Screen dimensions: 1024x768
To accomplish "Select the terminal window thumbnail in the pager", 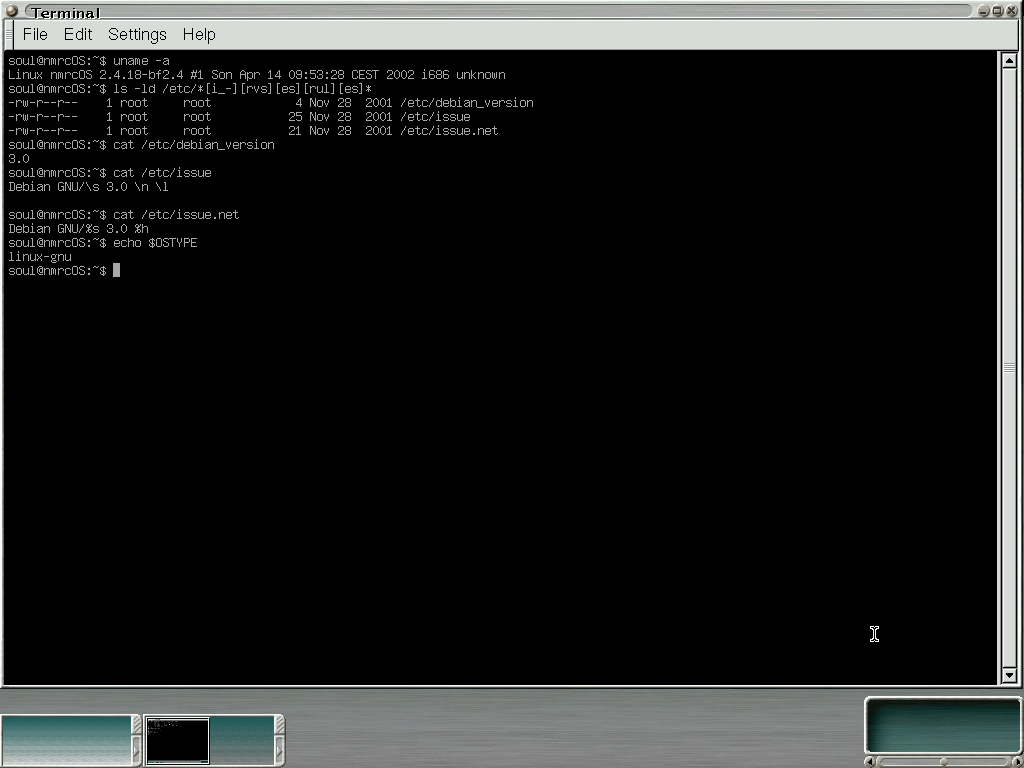I will coord(178,741).
